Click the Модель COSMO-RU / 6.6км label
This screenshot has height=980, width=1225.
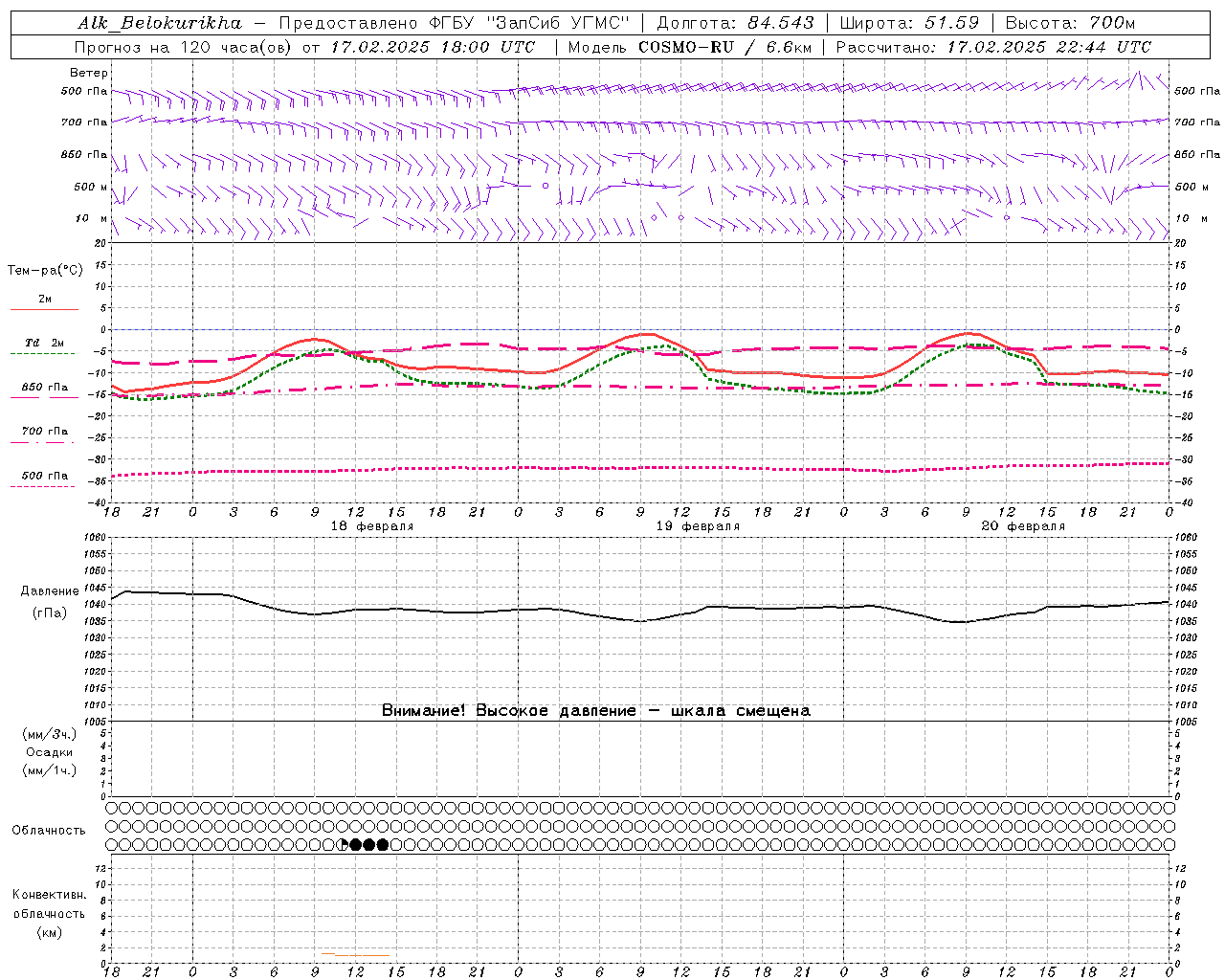(x=690, y=47)
